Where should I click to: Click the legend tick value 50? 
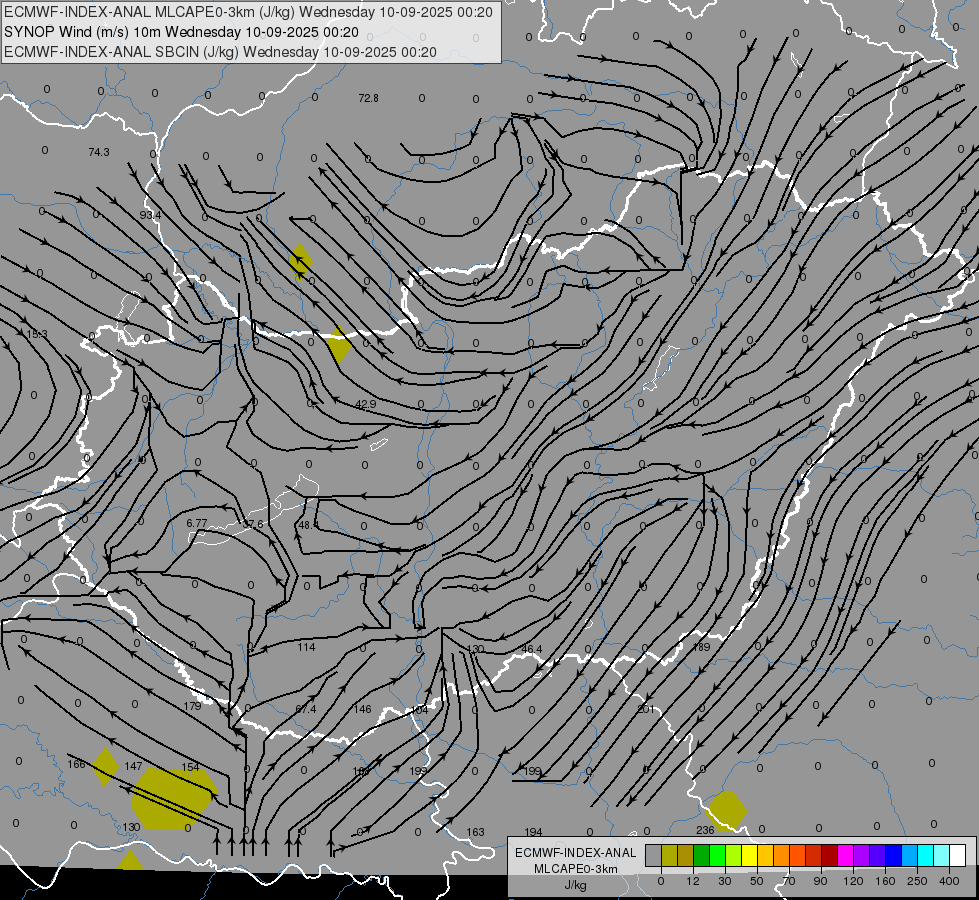tap(756, 881)
